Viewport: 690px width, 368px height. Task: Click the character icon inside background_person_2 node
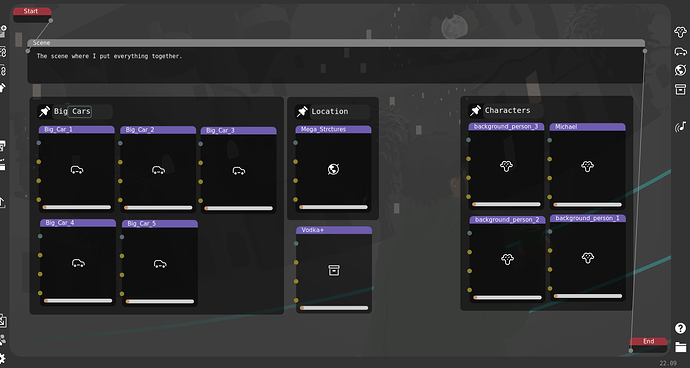click(507, 259)
